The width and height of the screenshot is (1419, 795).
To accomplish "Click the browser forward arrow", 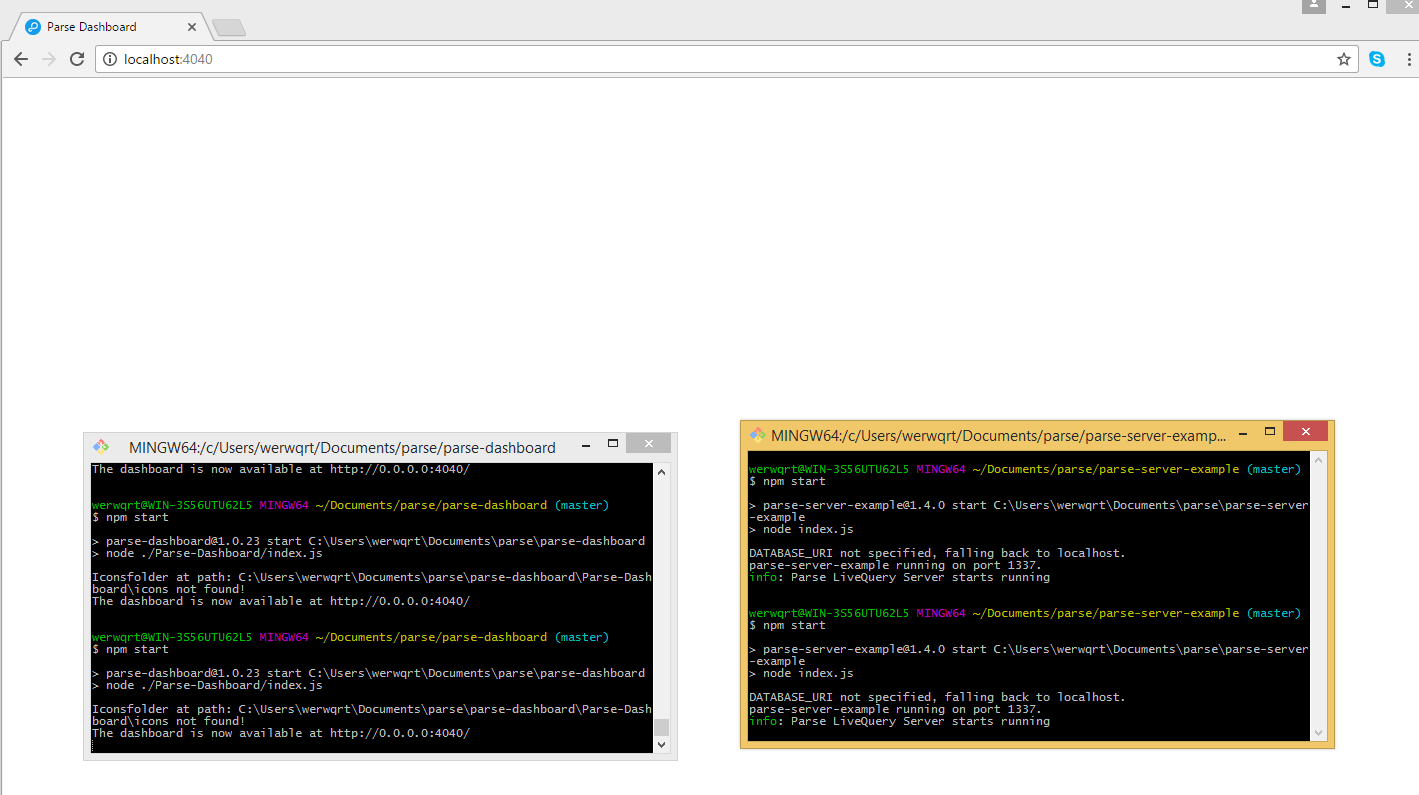I will [48, 59].
